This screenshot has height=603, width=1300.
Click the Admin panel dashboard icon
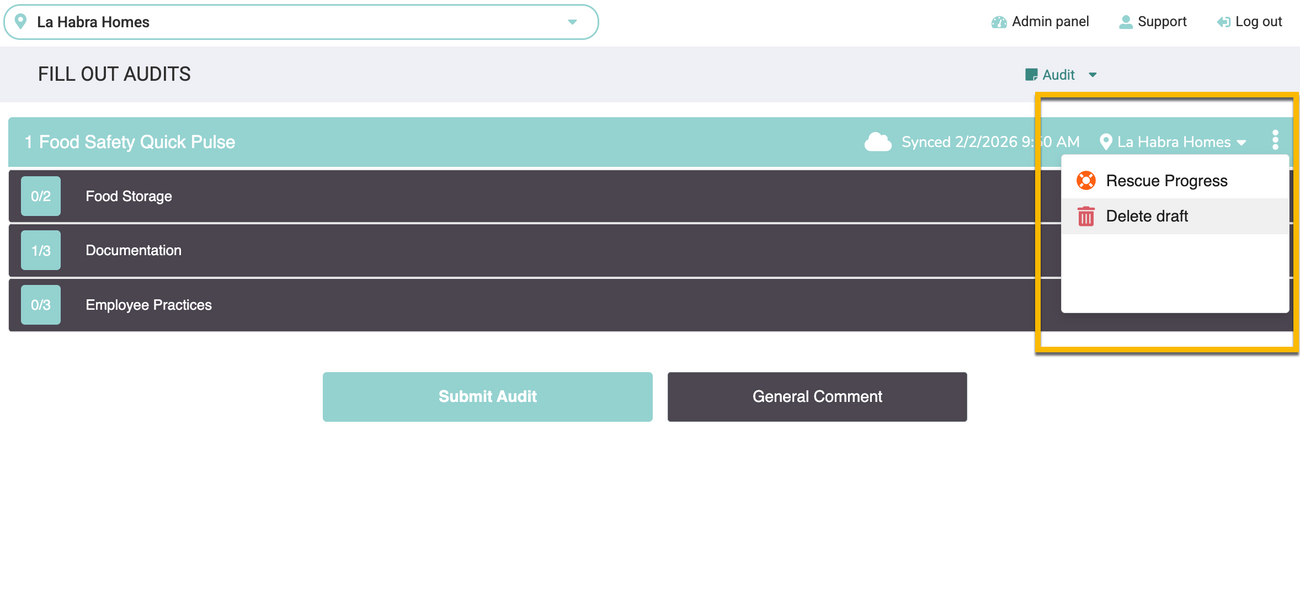coord(998,22)
